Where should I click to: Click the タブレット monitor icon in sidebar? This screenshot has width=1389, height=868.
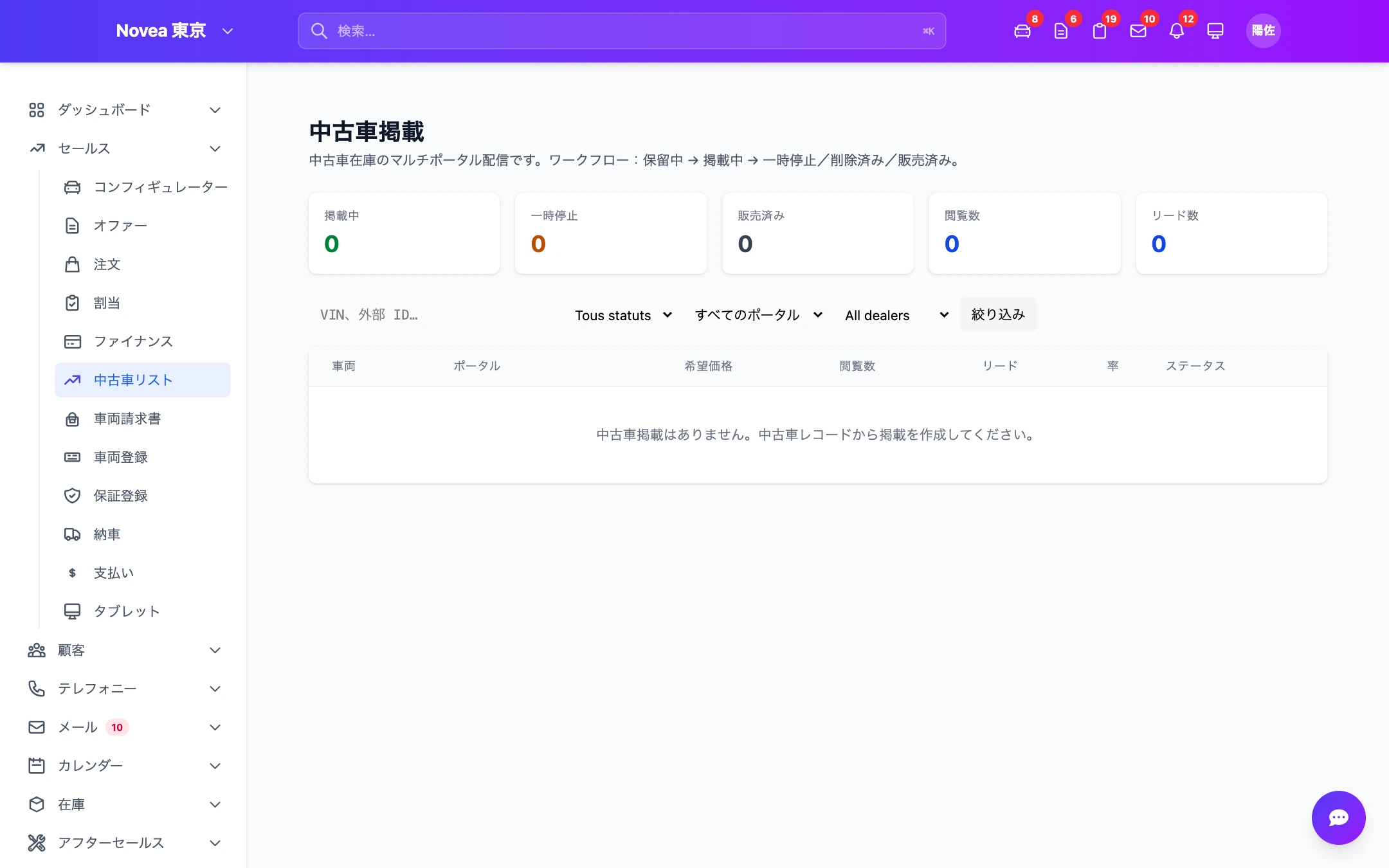coord(73,611)
